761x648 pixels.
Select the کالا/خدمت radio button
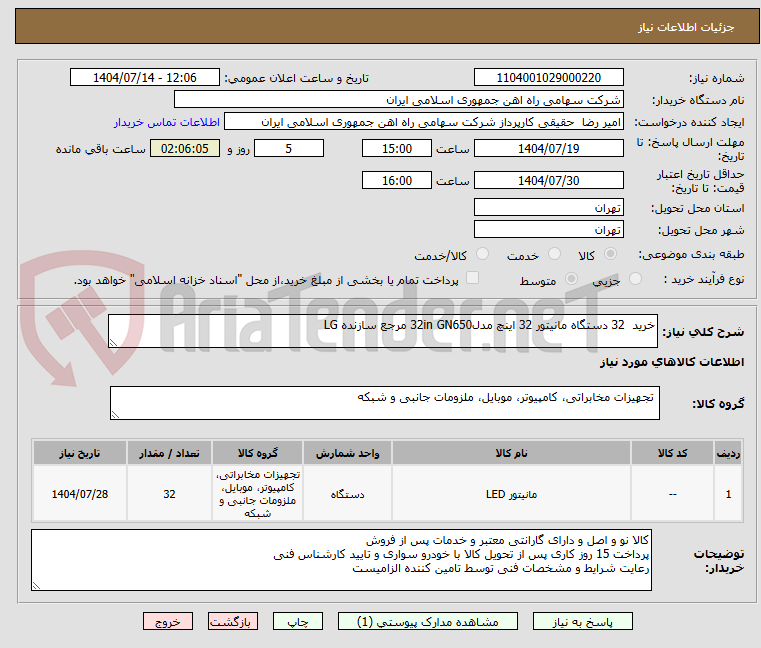point(482,254)
